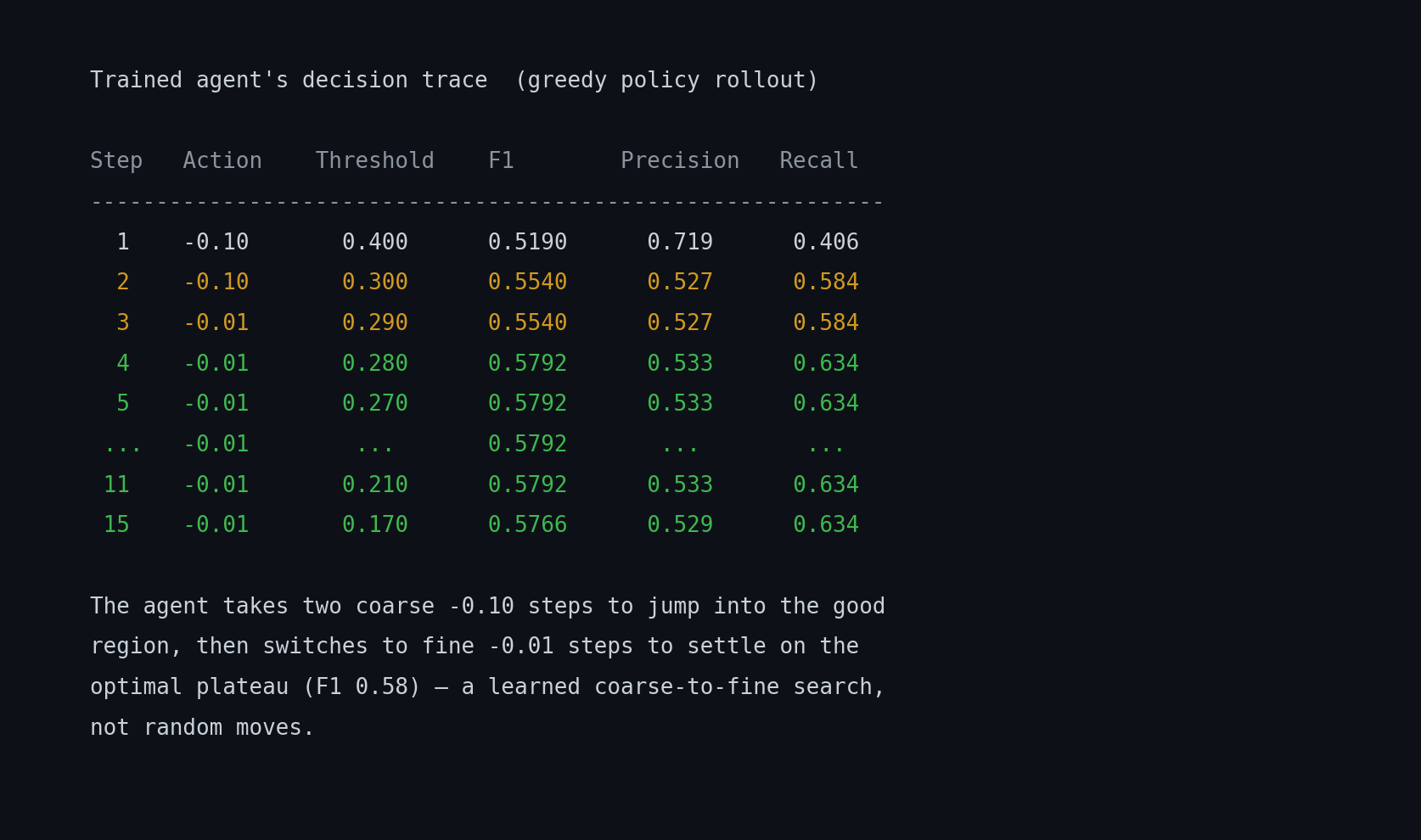Click threshold value 0.280 in step 4

[x=375, y=364]
